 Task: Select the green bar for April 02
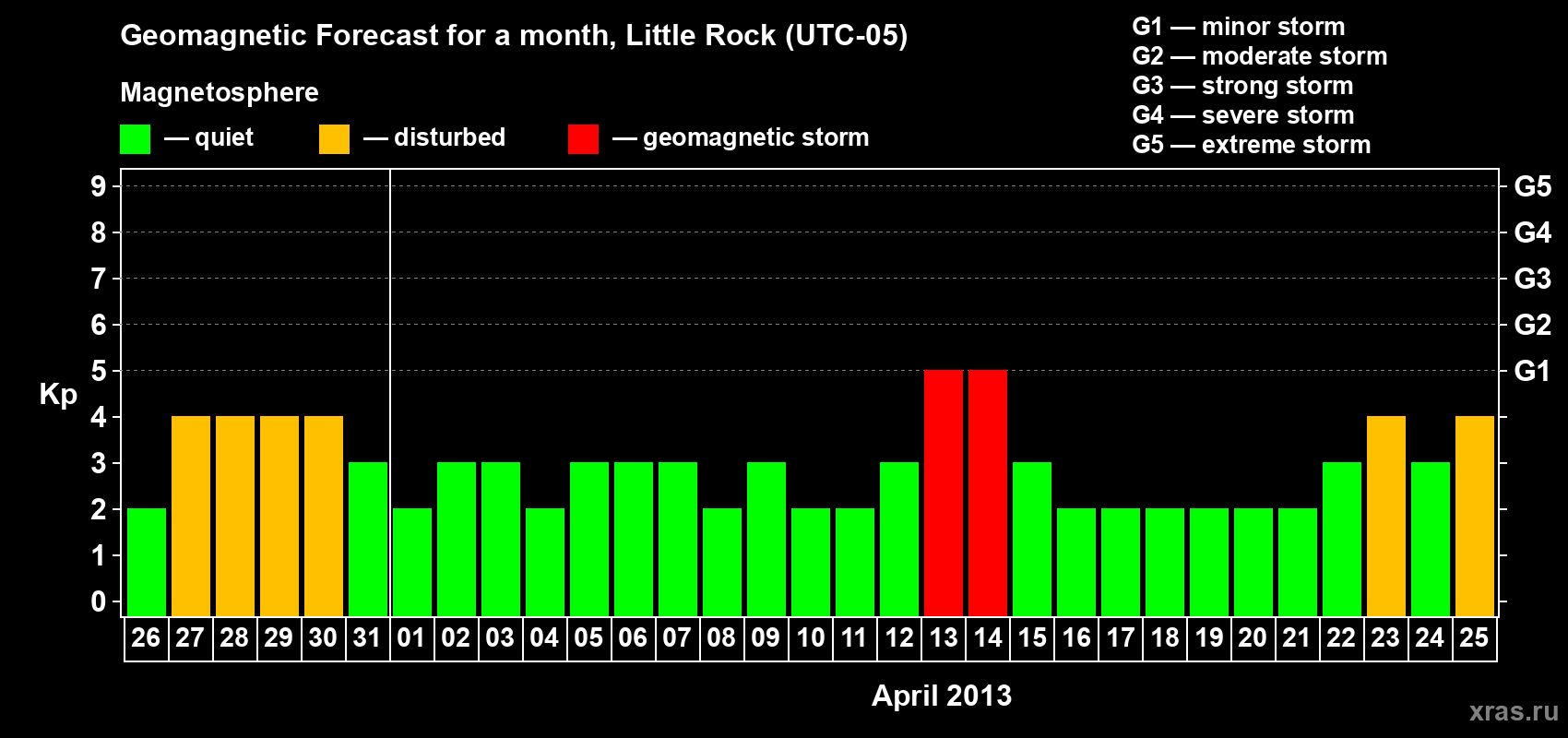coord(457,539)
